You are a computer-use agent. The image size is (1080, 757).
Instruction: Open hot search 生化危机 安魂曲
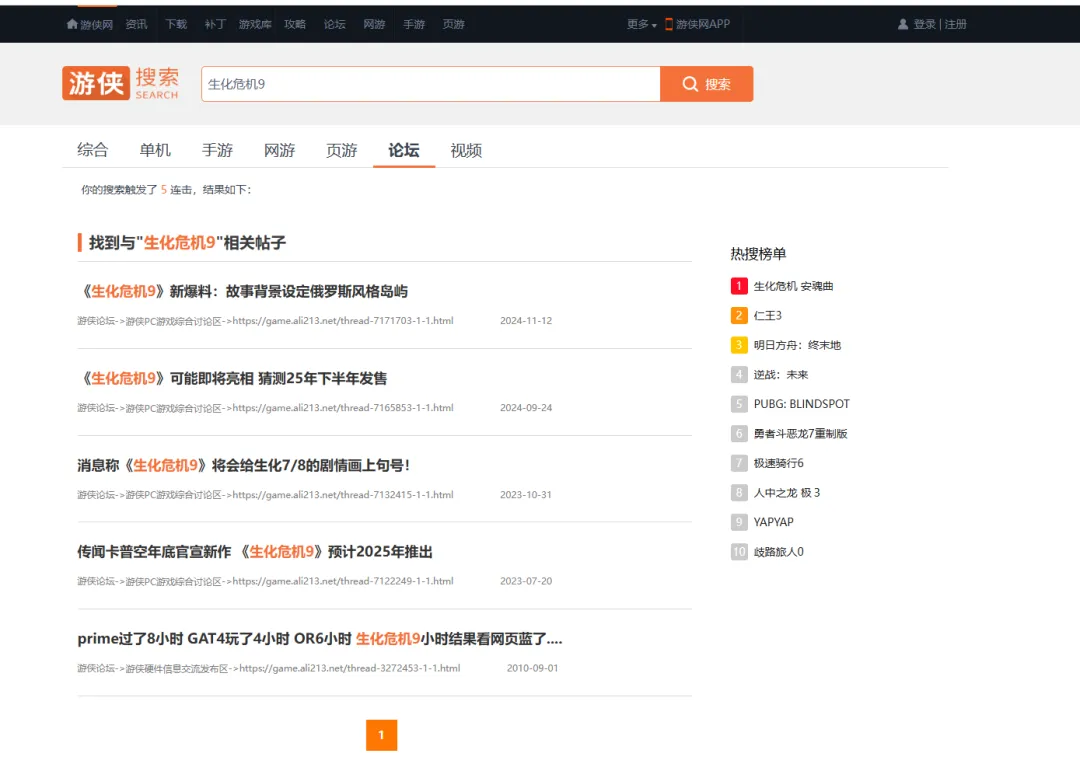tap(793, 286)
